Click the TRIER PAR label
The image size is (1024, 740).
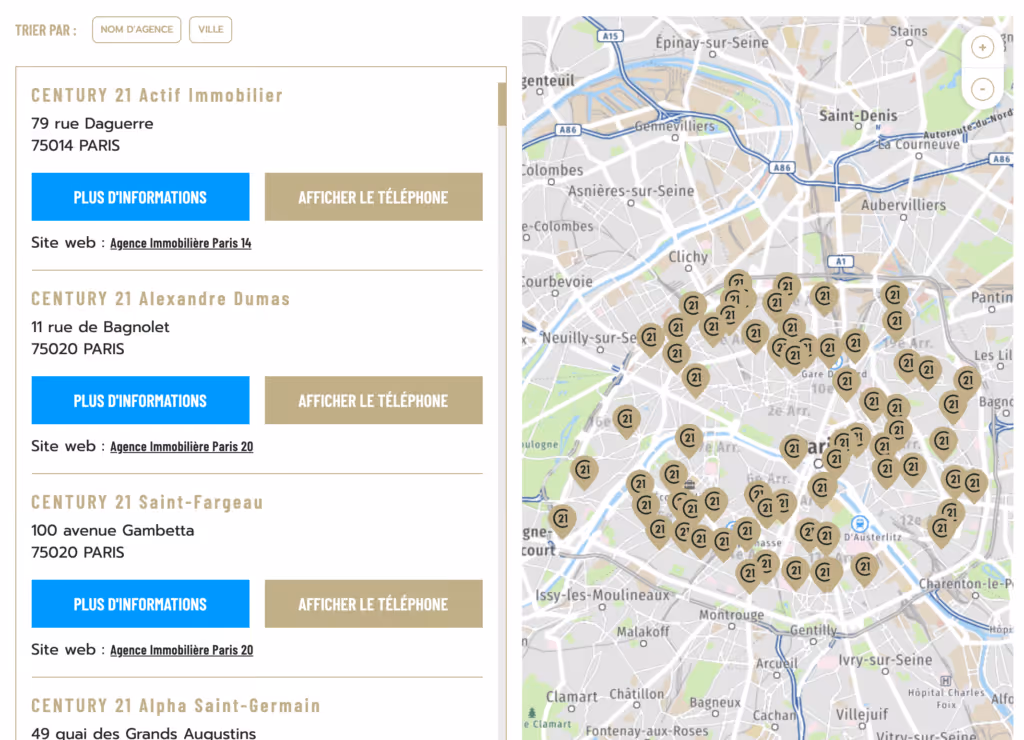coord(46,31)
